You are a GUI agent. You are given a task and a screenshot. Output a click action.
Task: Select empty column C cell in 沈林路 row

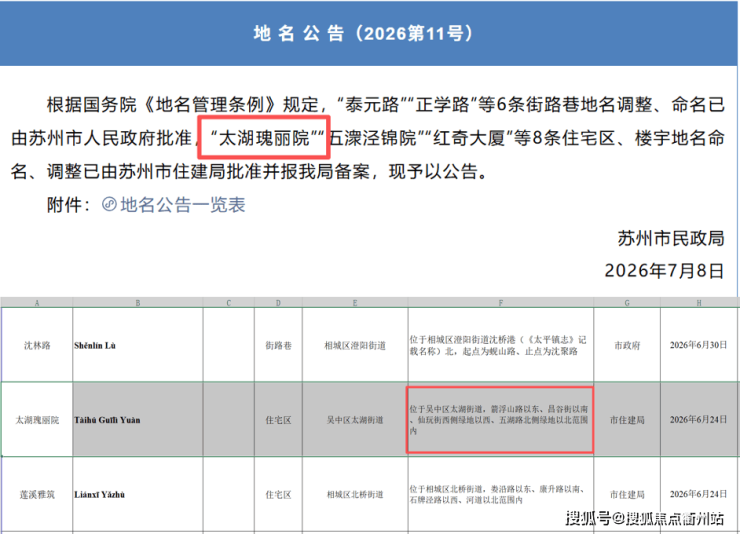coord(228,345)
